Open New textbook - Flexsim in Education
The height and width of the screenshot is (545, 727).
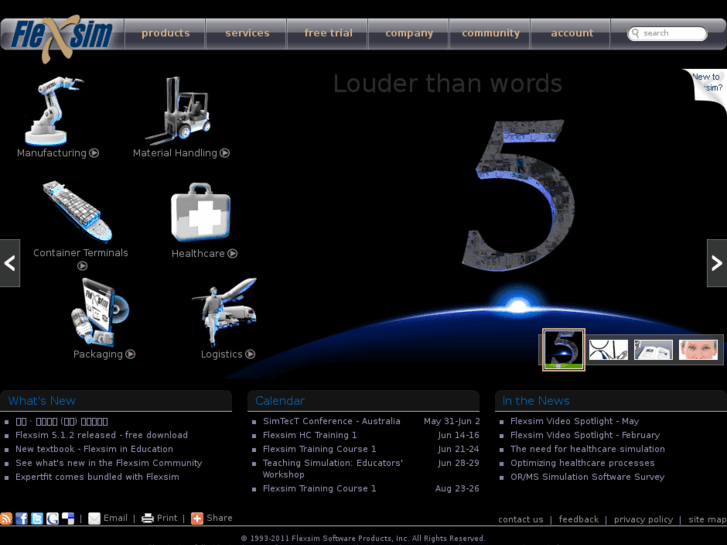point(94,449)
